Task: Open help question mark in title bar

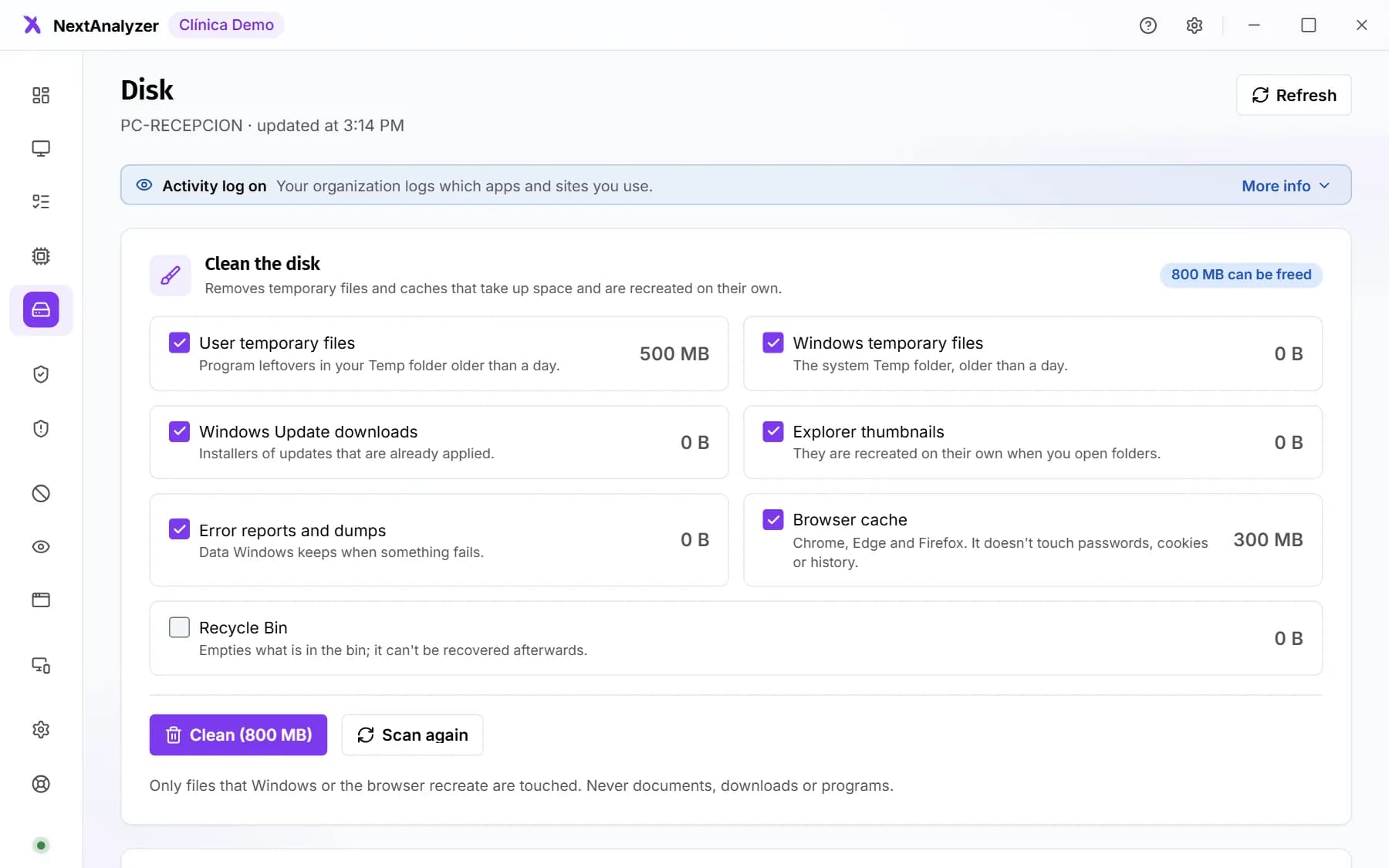Action: [x=1148, y=25]
